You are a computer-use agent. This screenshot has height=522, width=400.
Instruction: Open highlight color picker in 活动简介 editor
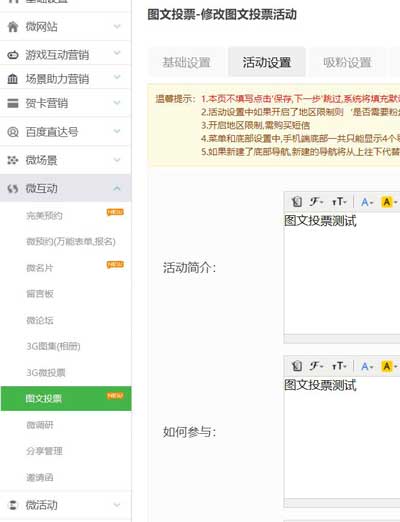point(389,202)
